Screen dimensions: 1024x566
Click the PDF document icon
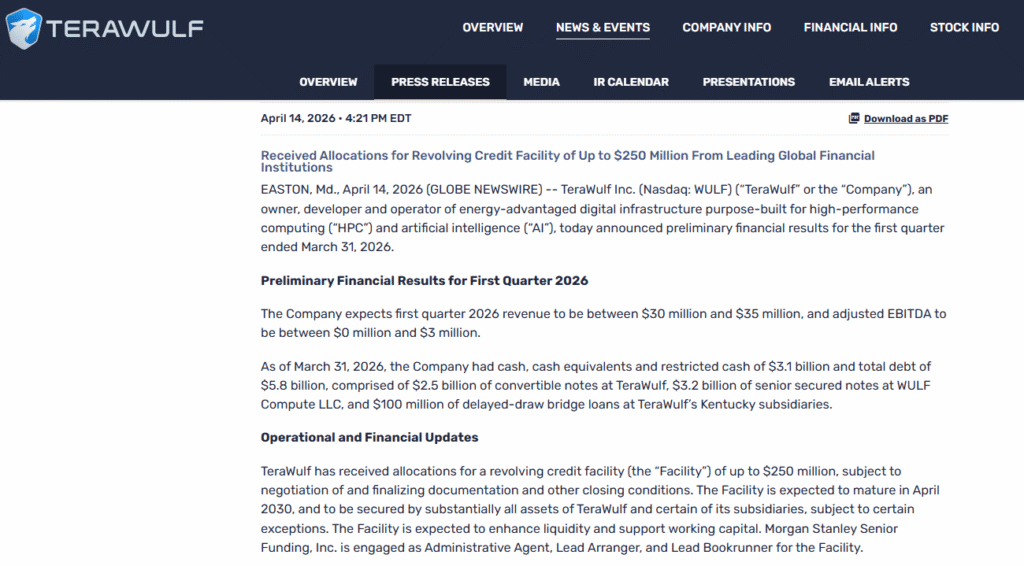pyautogui.click(x=854, y=118)
